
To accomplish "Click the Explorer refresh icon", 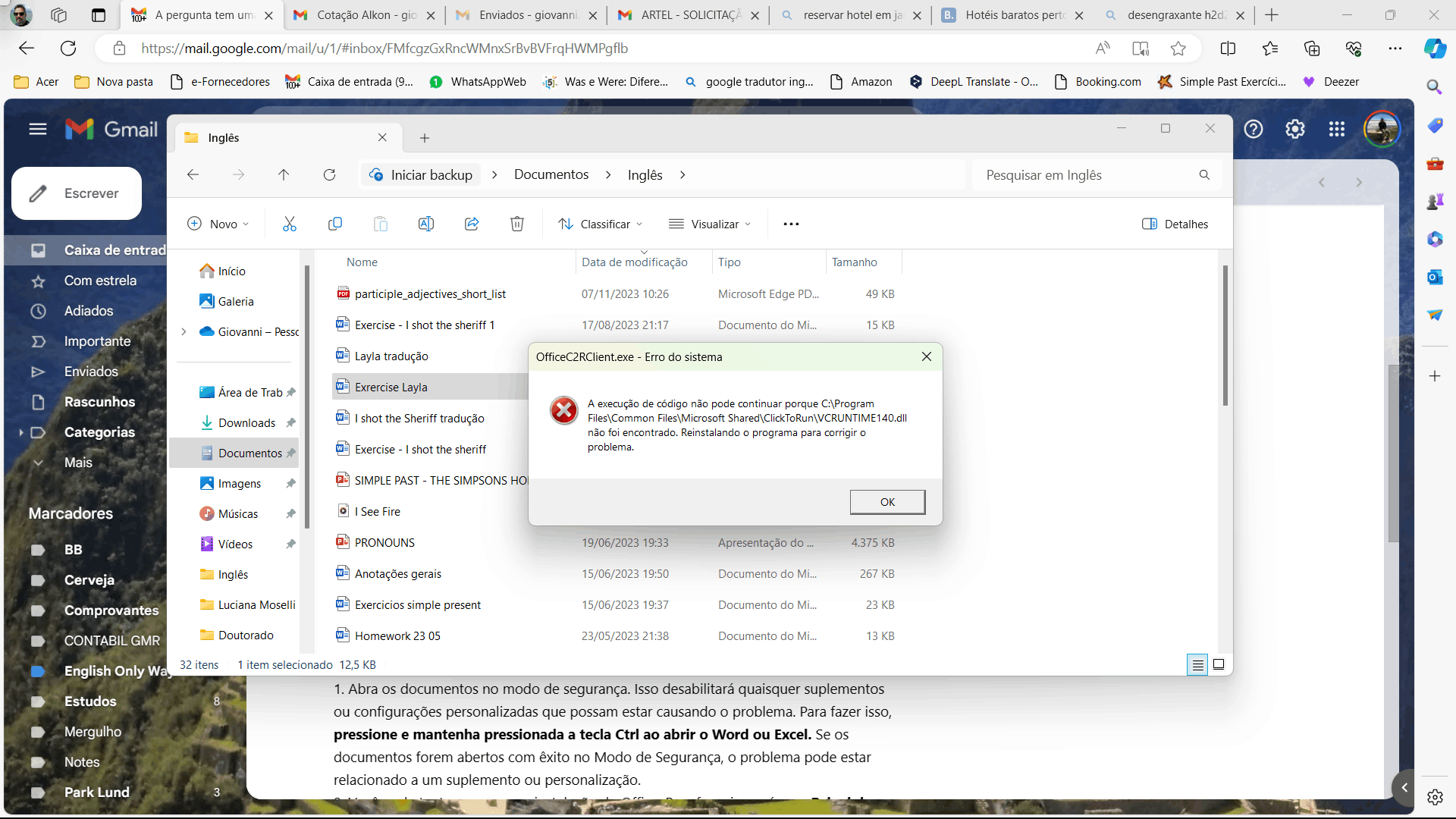I will point(329,175).
